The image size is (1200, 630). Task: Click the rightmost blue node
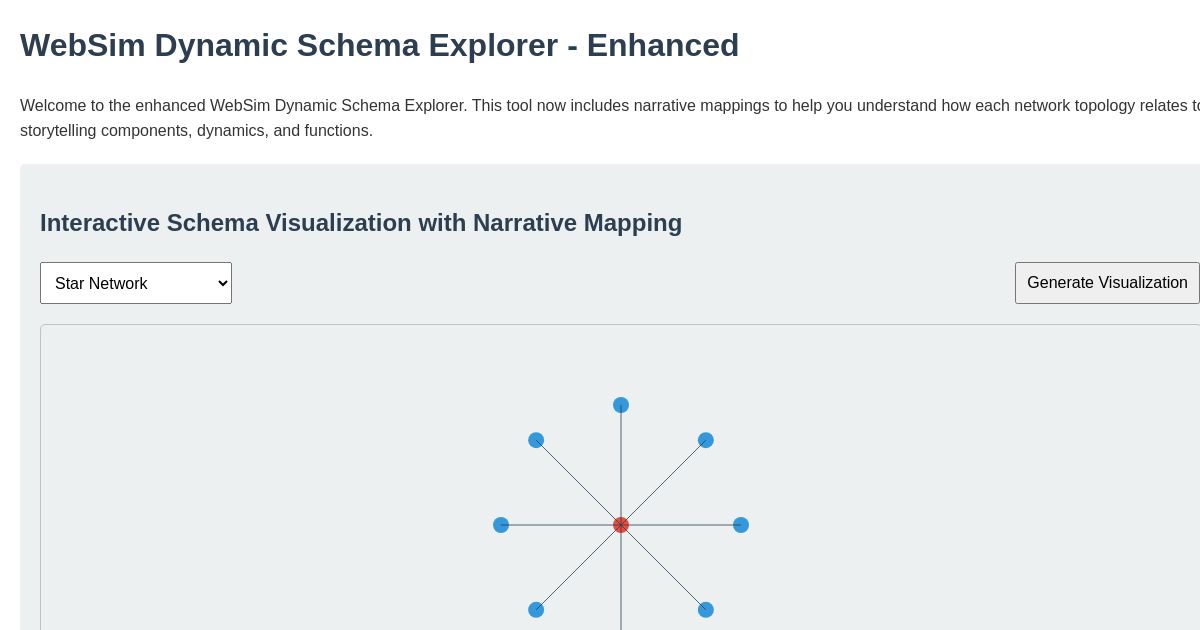[741, 525]
